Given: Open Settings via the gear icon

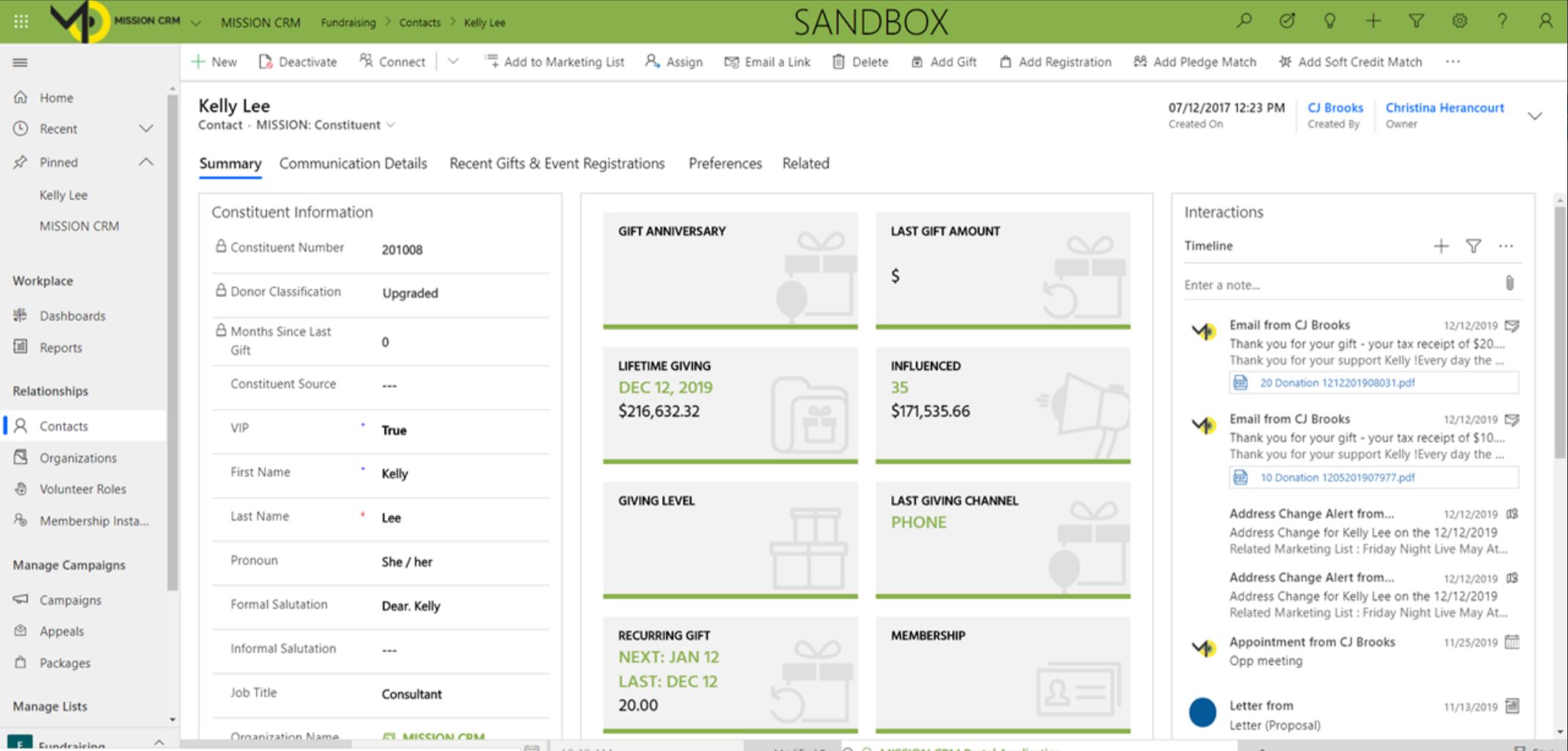Looking at the screenshot, I should click(x=1459, y=21).
